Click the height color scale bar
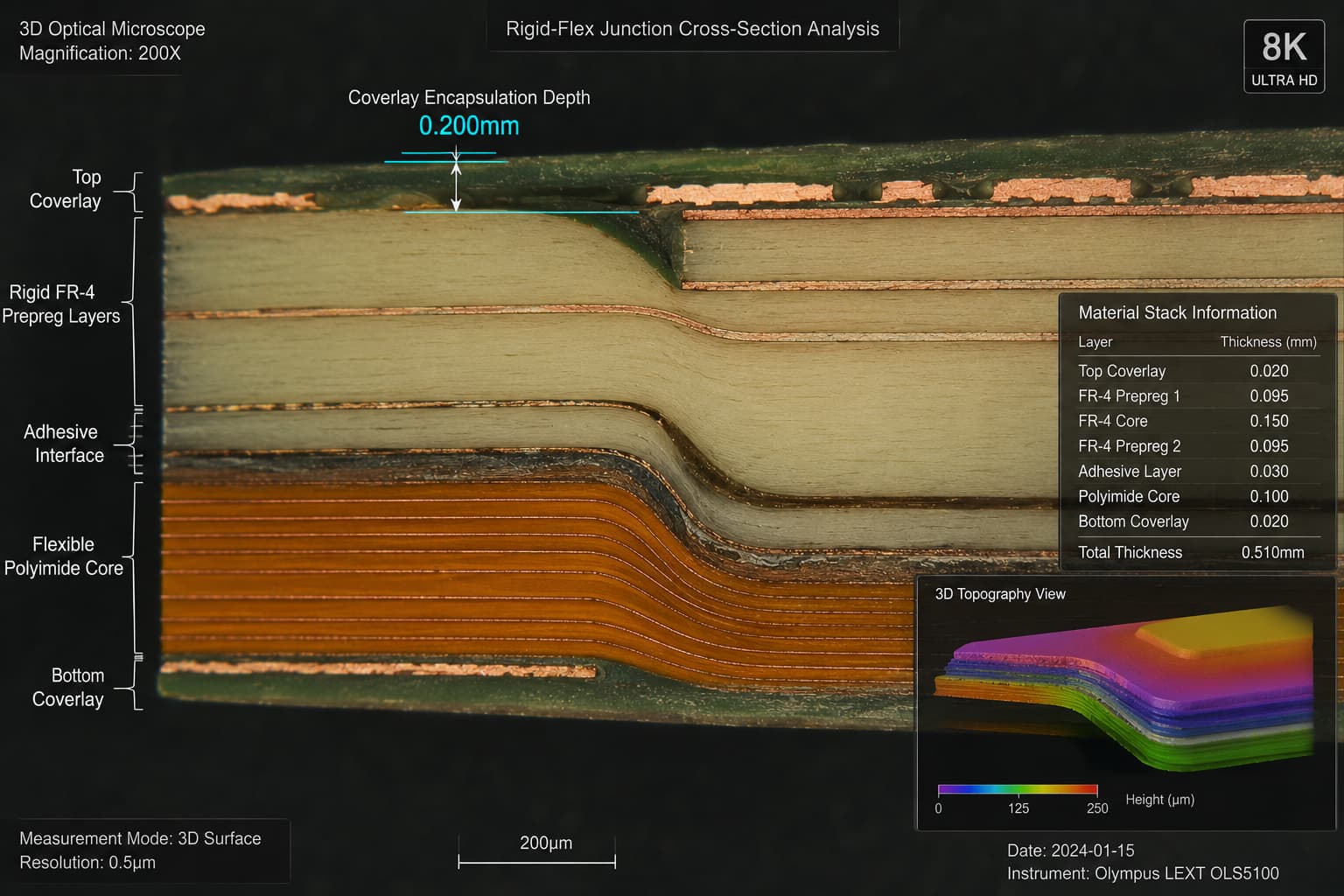 pos(1017,789)
